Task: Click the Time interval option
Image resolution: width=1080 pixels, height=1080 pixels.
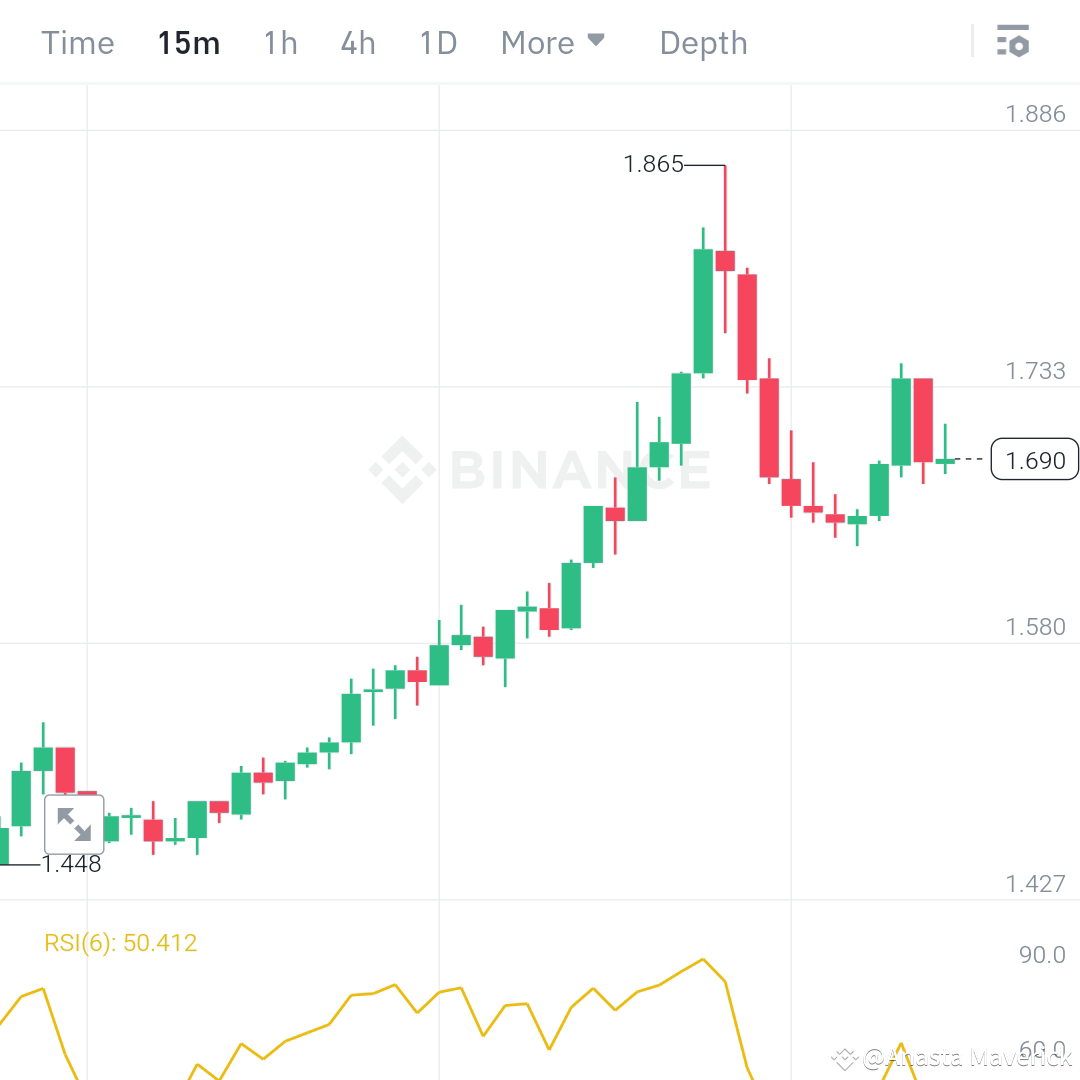Action: point(77,42)
